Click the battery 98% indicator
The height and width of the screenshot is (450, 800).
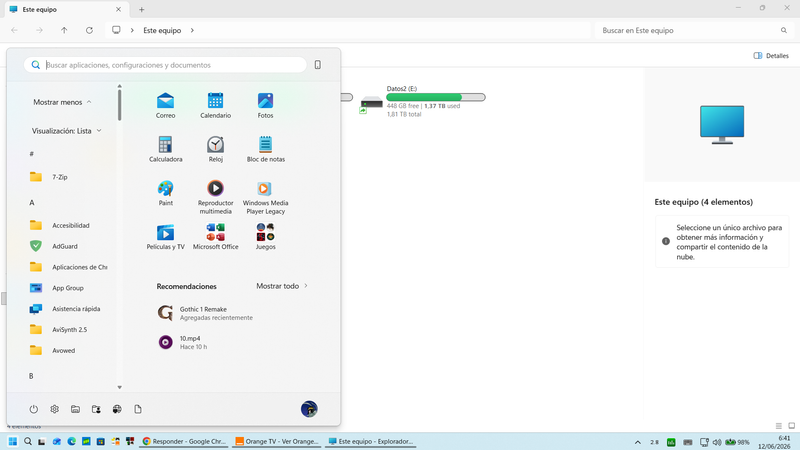(x=737, y=442)
